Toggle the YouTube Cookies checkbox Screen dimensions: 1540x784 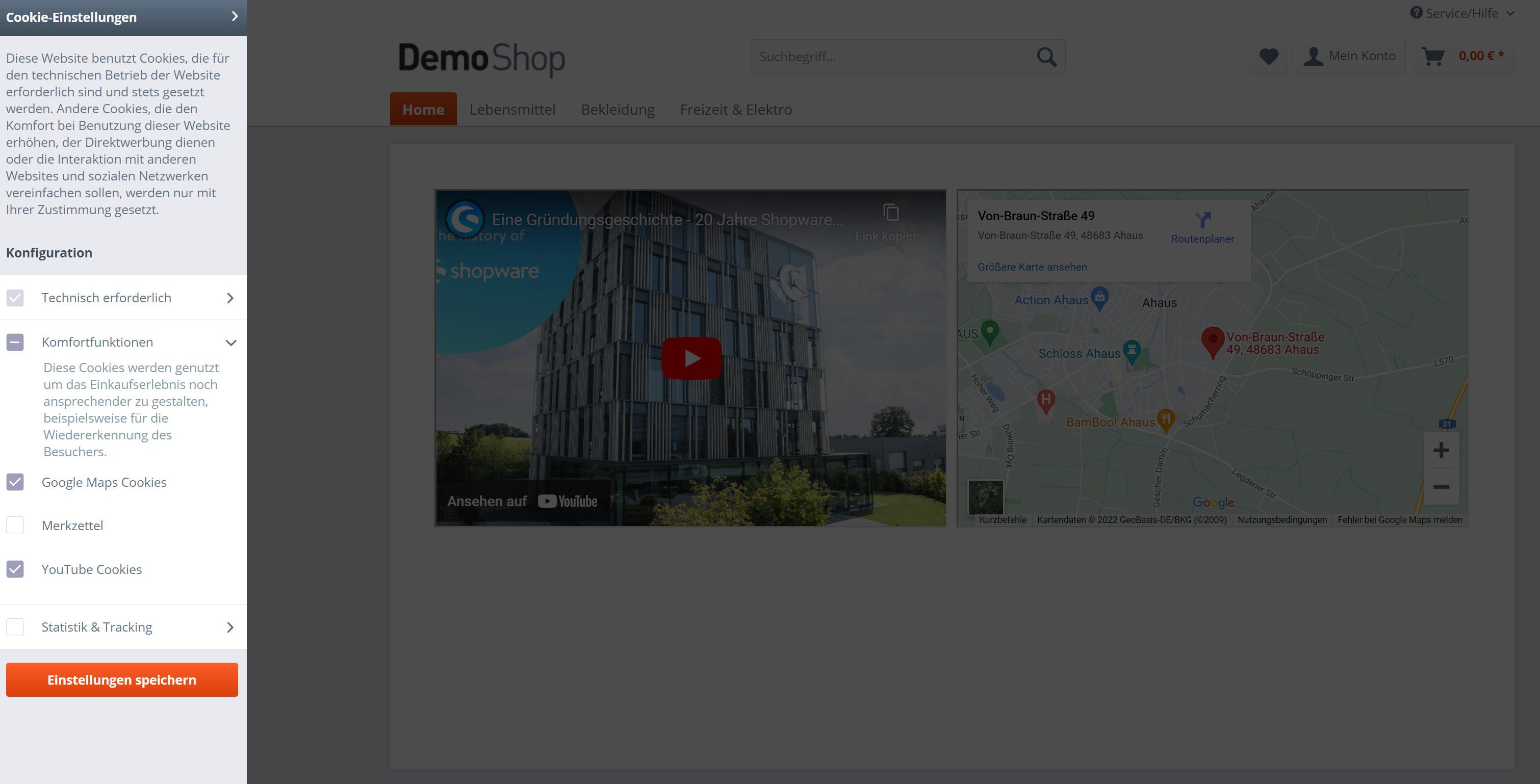pos(16,569)
